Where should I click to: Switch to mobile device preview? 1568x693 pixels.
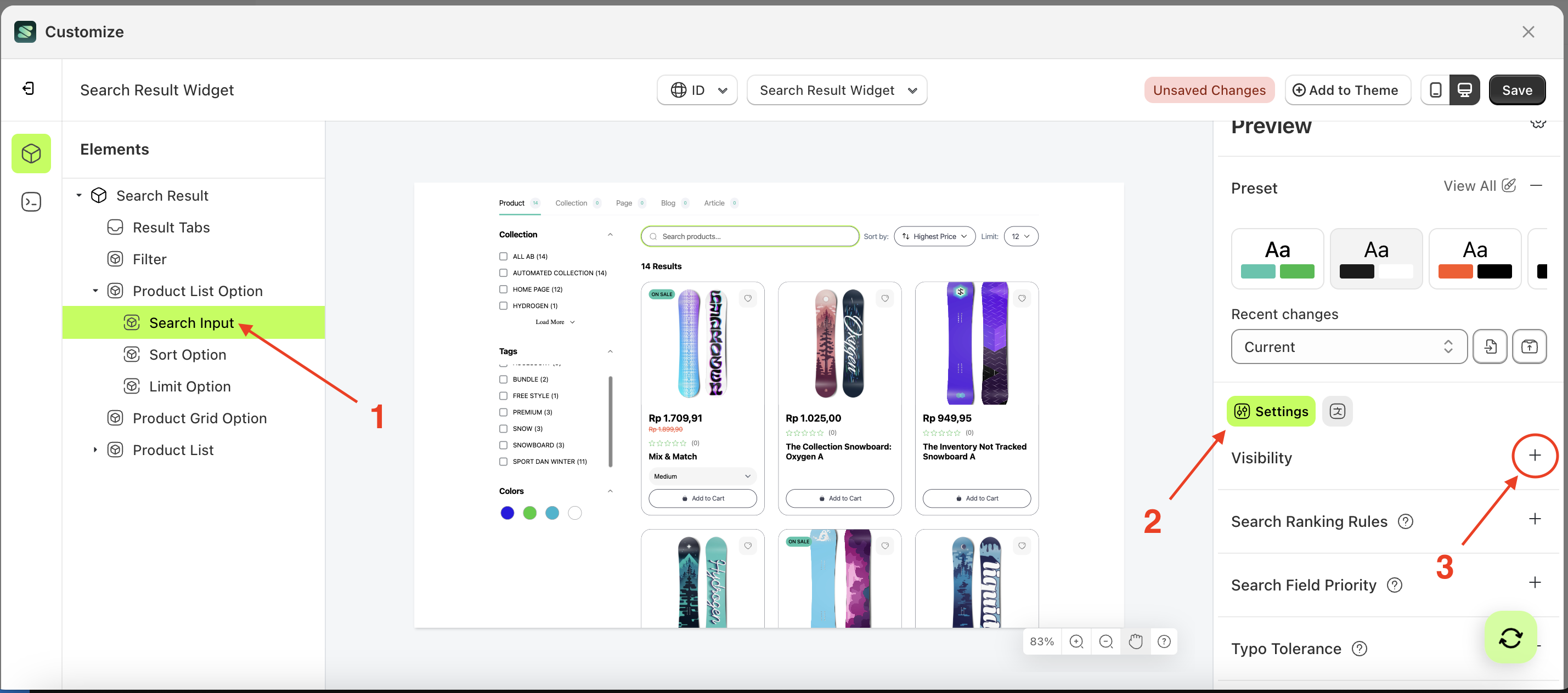point(1435,90)
